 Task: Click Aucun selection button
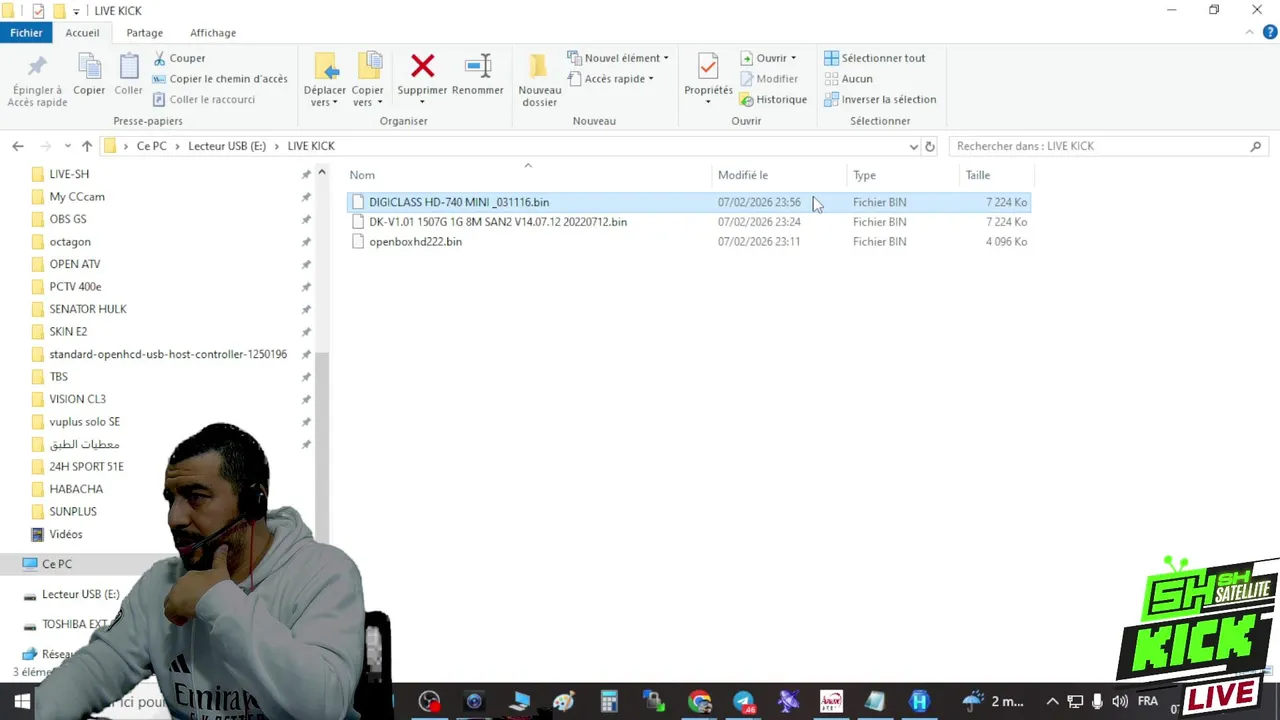pos(848,79)
